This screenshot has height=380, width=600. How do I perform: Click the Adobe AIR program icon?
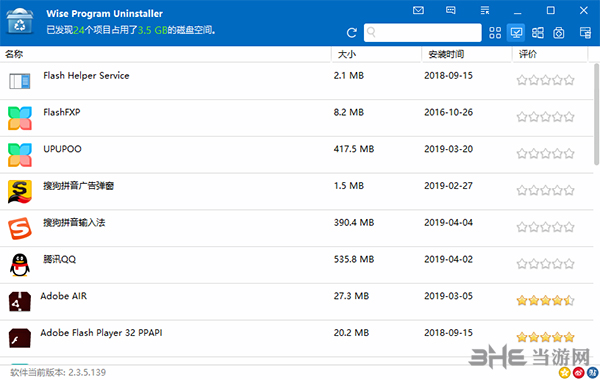coord(20,302)
